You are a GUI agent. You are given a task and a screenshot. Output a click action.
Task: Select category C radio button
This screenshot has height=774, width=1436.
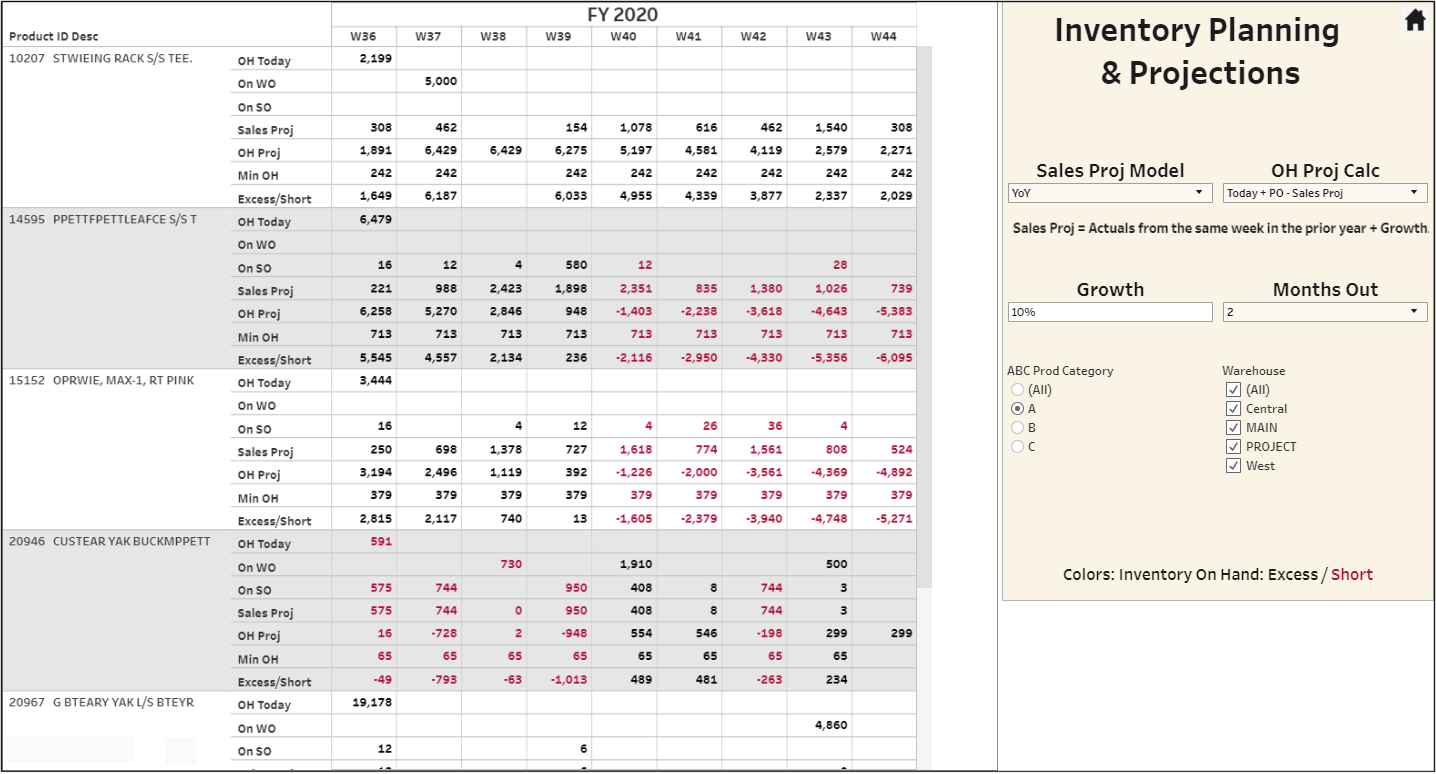pyautogui.click(x=1018, y=447)
